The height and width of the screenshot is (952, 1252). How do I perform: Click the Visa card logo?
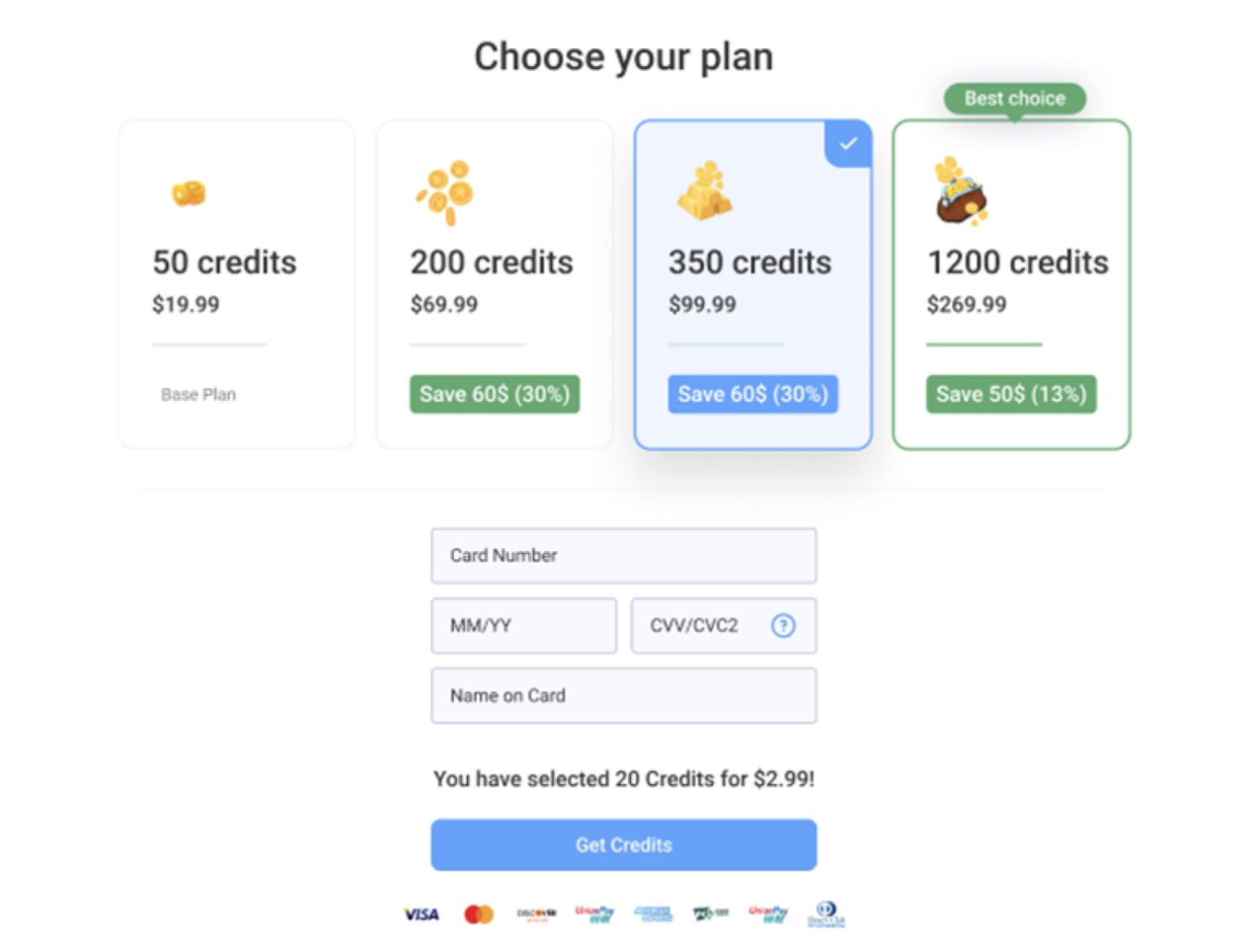(421, 914)
